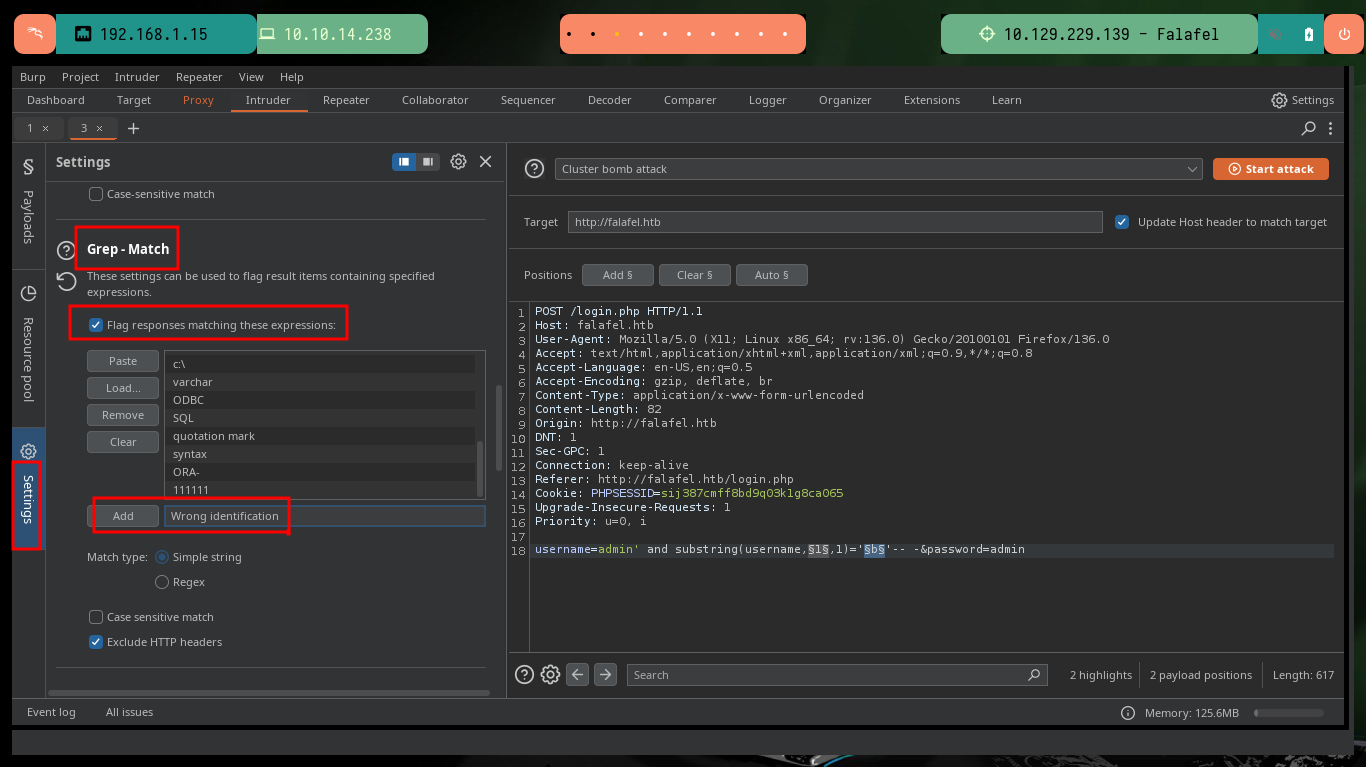Click the Target URL field
Screen dimensions: 1366x767
click(835, 222)
